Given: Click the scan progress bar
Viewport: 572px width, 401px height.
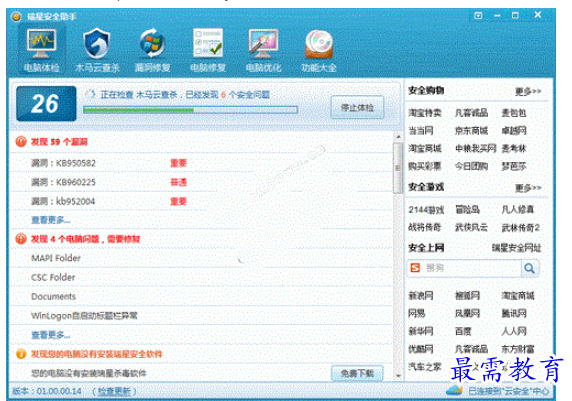Looking at the screenshot, I should click(190, 109).
